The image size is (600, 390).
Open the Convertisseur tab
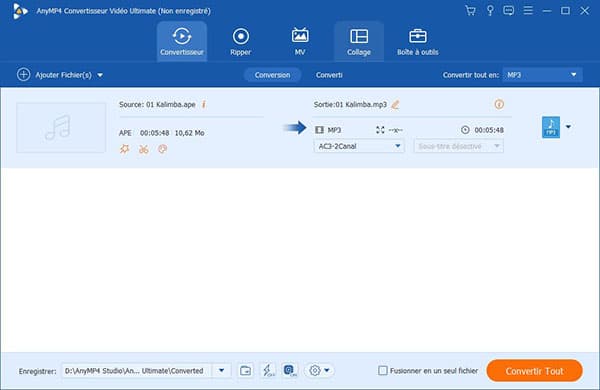[182, 41]
